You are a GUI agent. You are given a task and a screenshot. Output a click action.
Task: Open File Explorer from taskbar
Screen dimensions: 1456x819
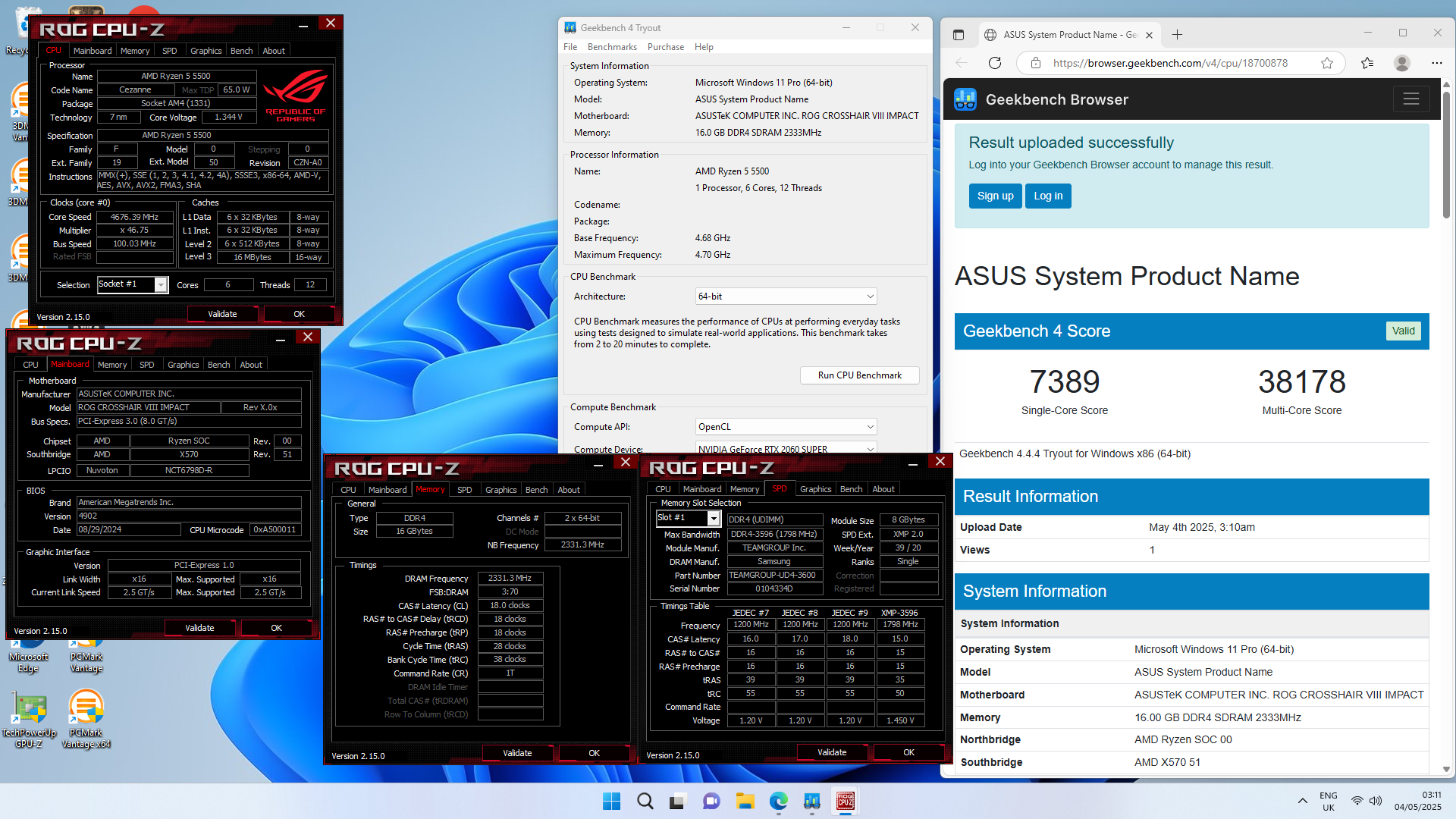point(745,801)
